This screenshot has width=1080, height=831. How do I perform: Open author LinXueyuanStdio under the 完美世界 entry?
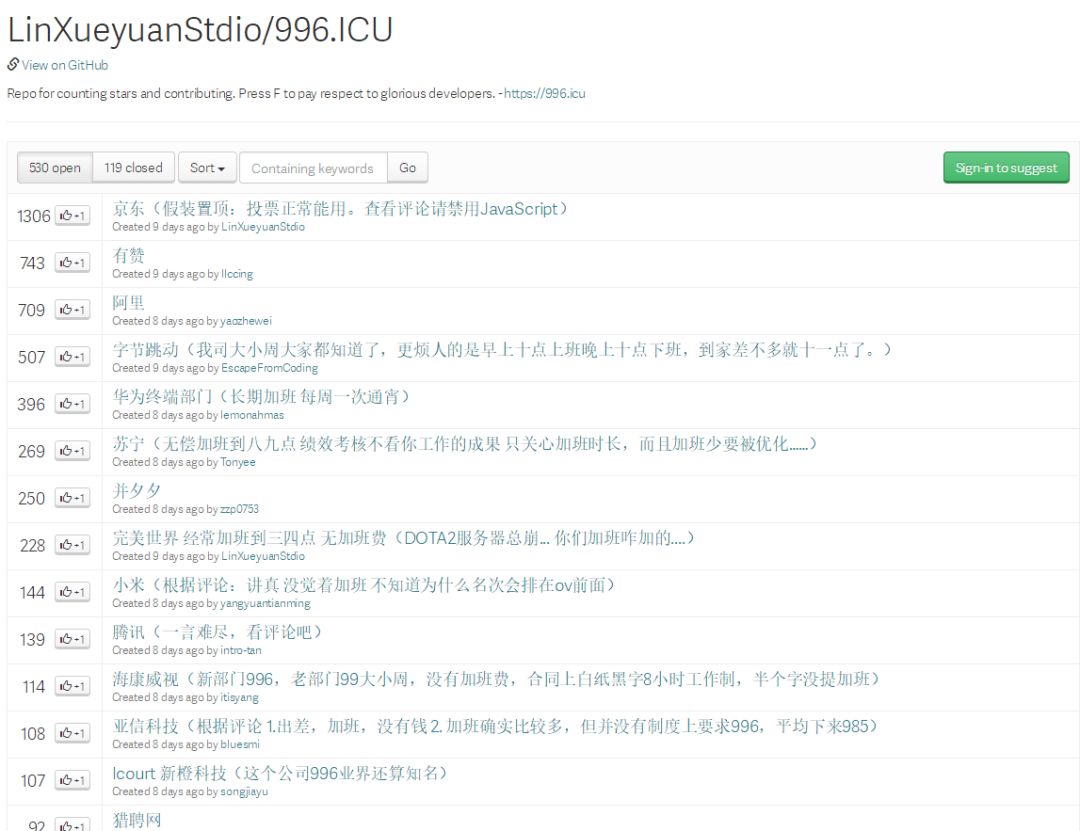click(262, 556)
